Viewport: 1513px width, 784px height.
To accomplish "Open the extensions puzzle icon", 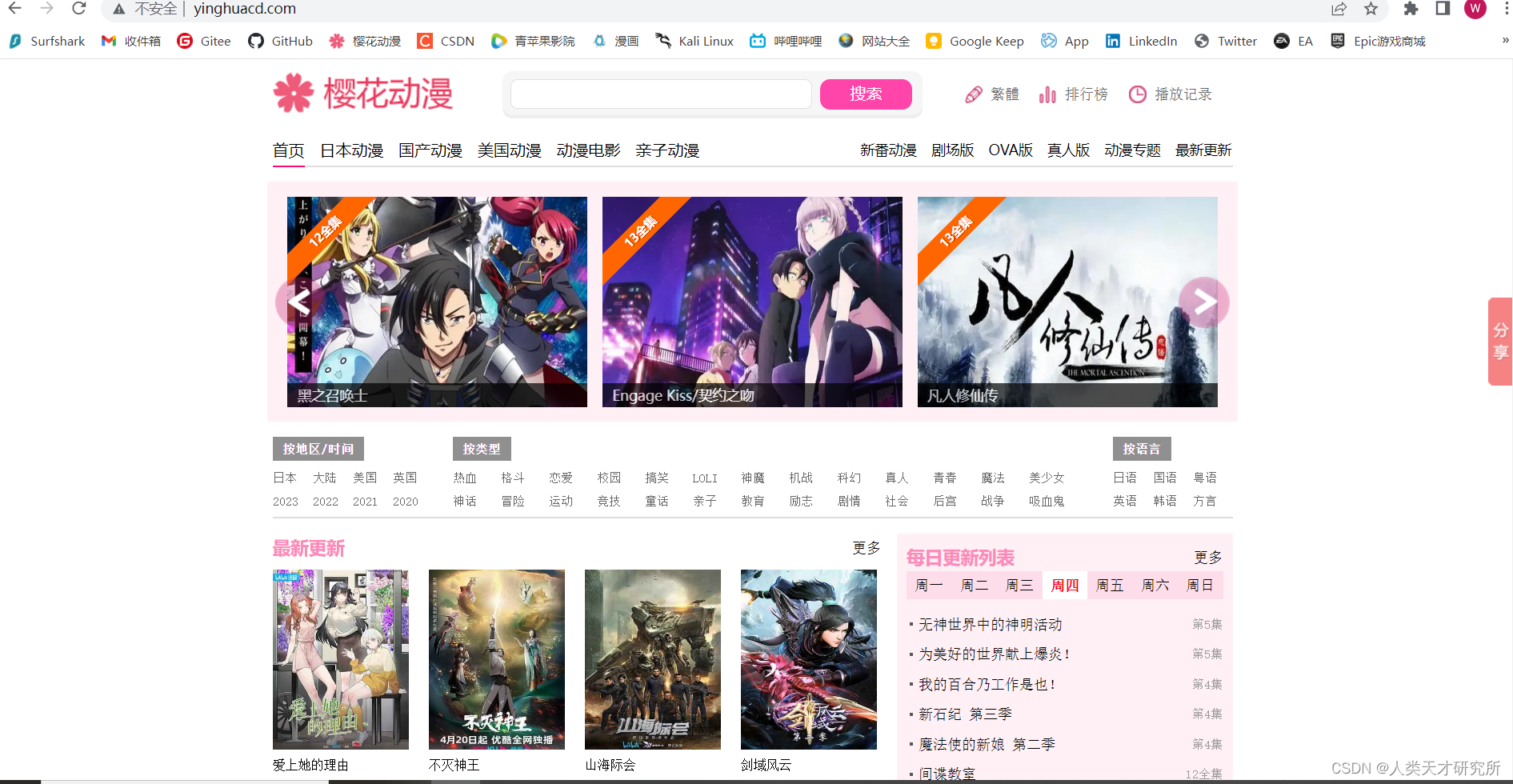I will click(1411, 9).
